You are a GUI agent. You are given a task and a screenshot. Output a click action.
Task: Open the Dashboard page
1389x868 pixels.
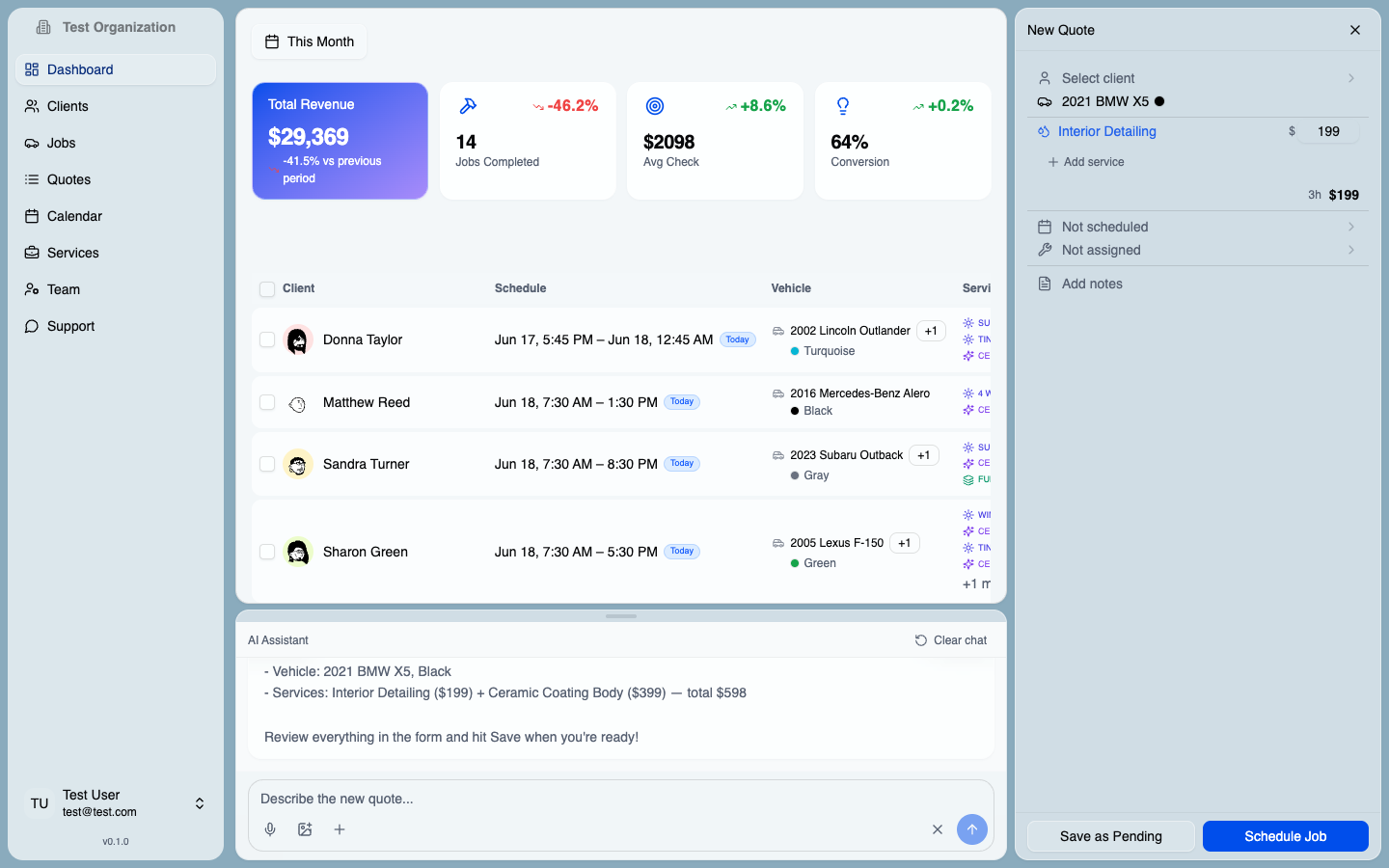[116, 69]
